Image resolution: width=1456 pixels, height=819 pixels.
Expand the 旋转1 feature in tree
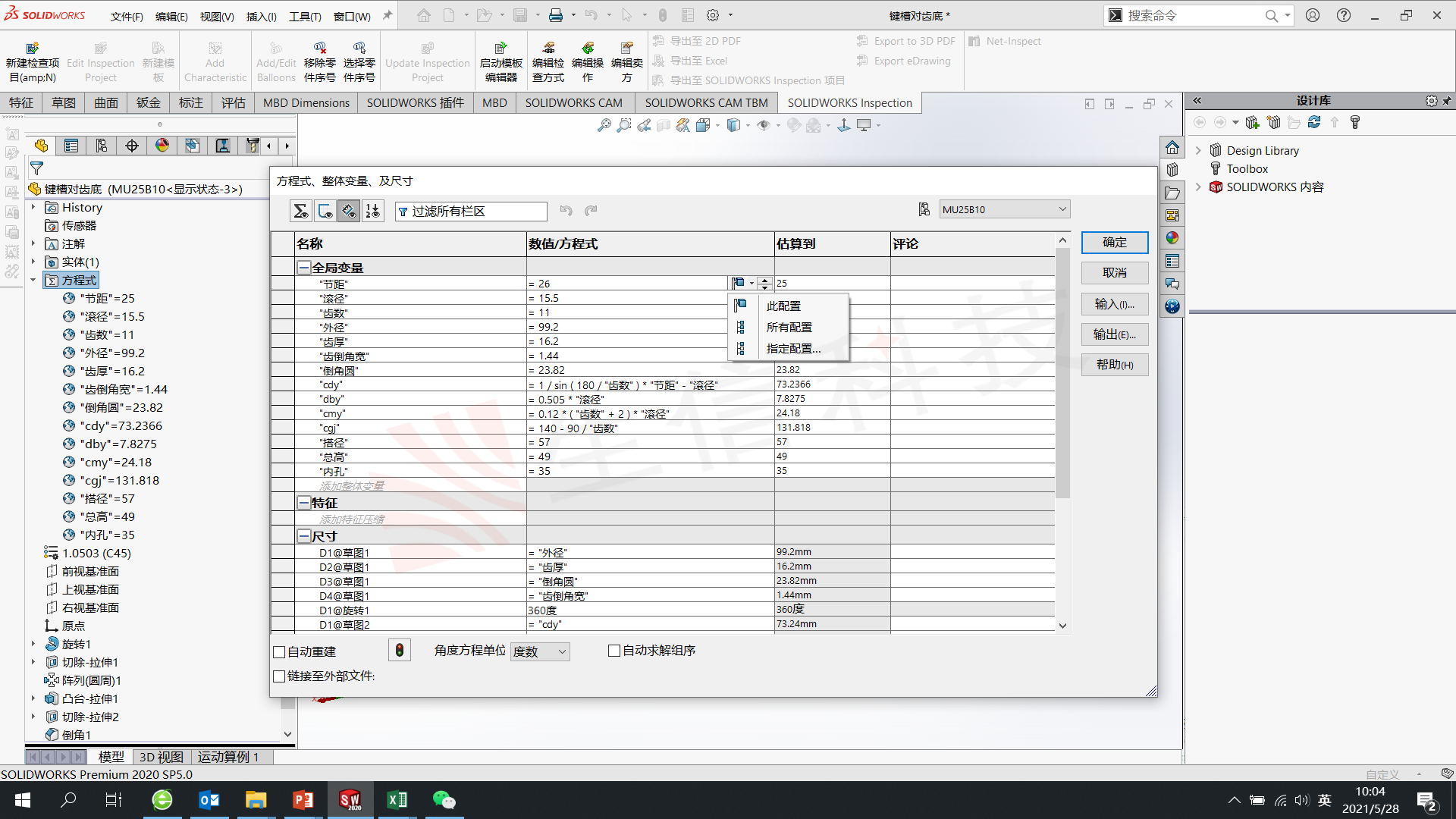33,644
